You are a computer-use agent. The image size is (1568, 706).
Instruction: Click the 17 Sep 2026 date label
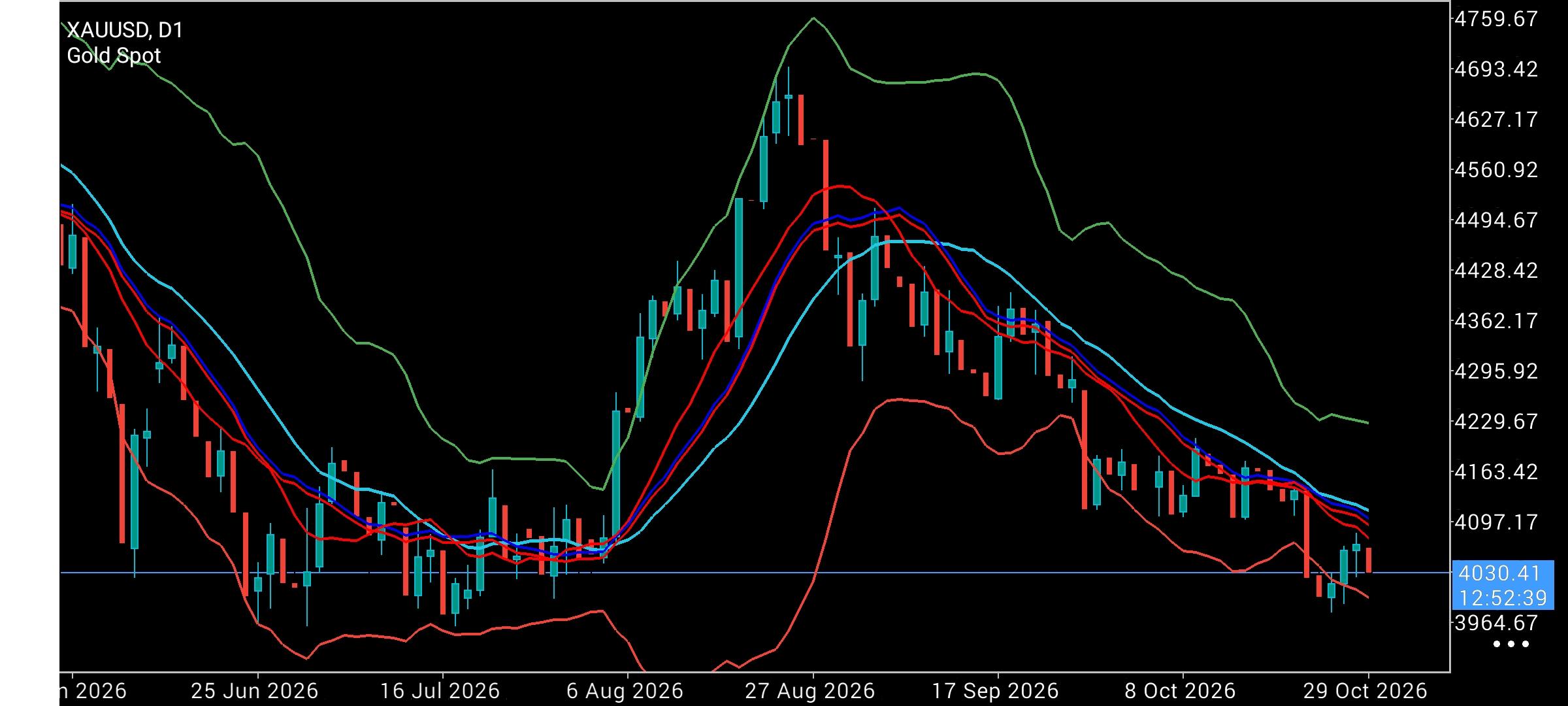coord(995,691)
